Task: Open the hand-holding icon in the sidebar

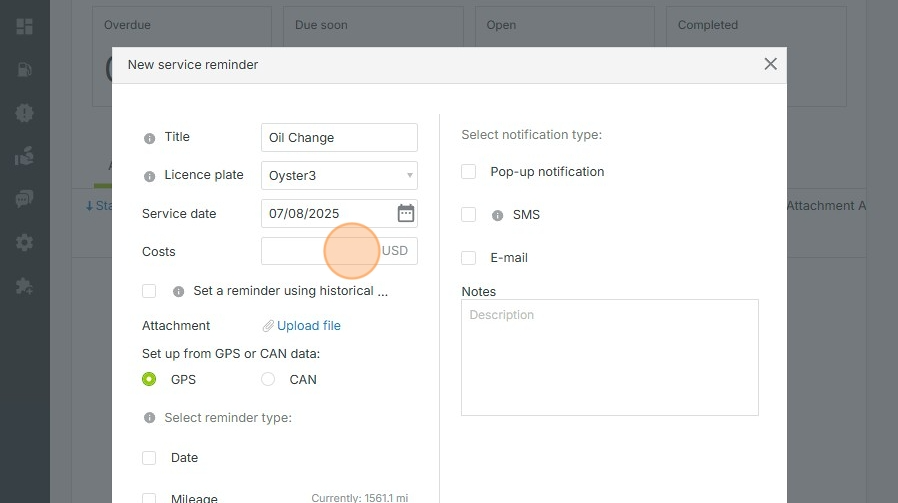Action: tap(24, 156)
